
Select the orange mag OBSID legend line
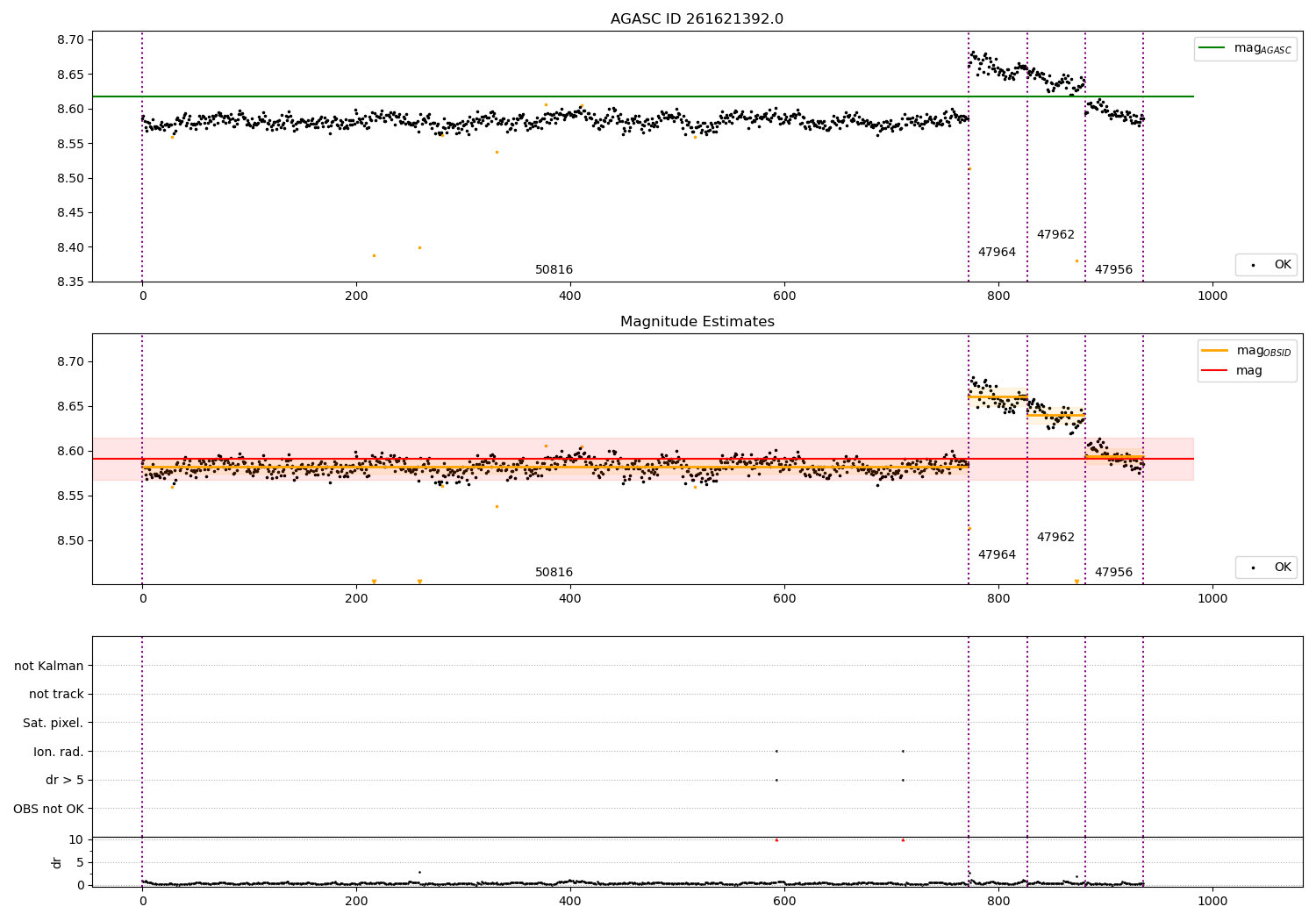(1215, 350)
